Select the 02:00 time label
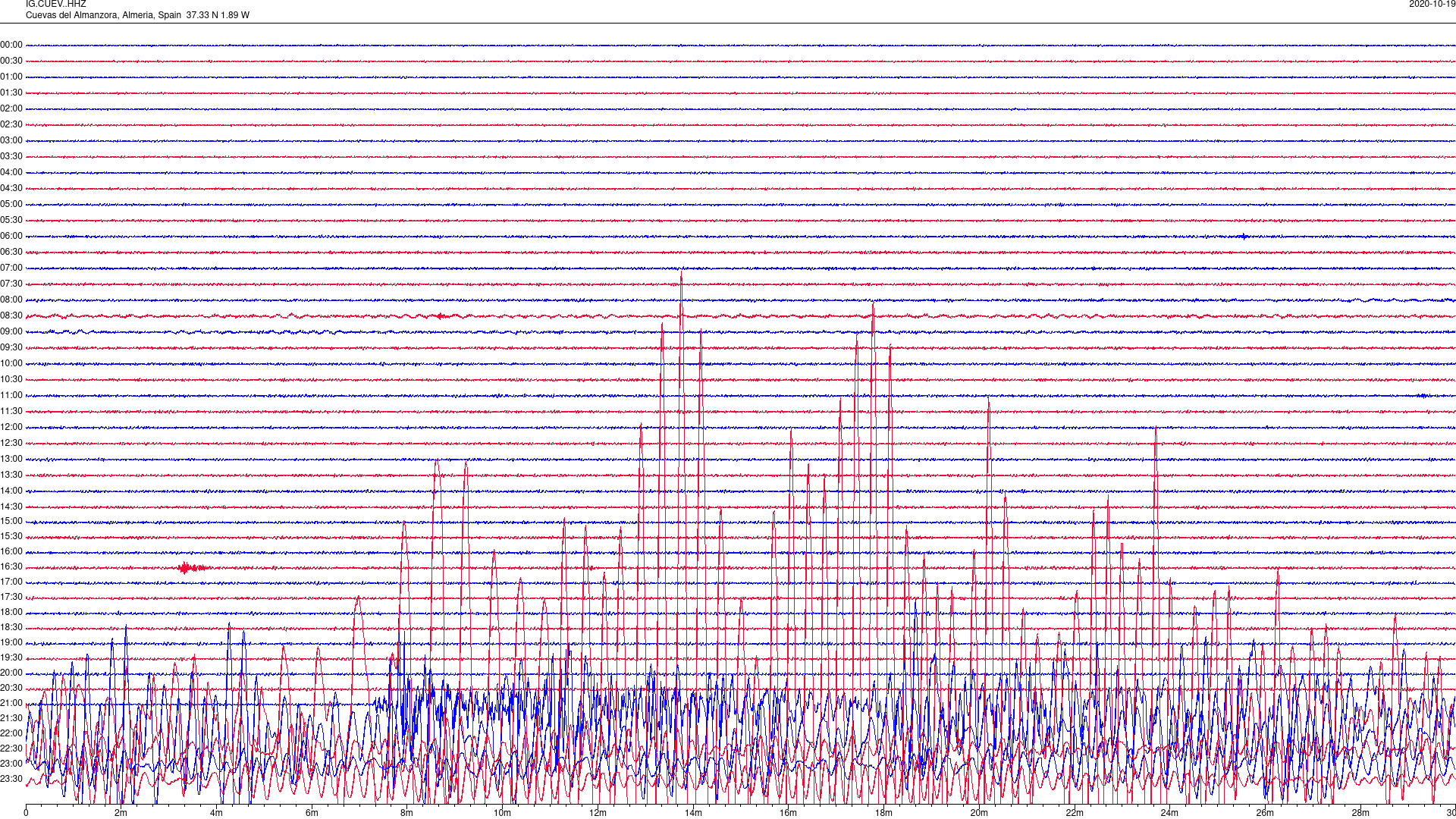 11,108
